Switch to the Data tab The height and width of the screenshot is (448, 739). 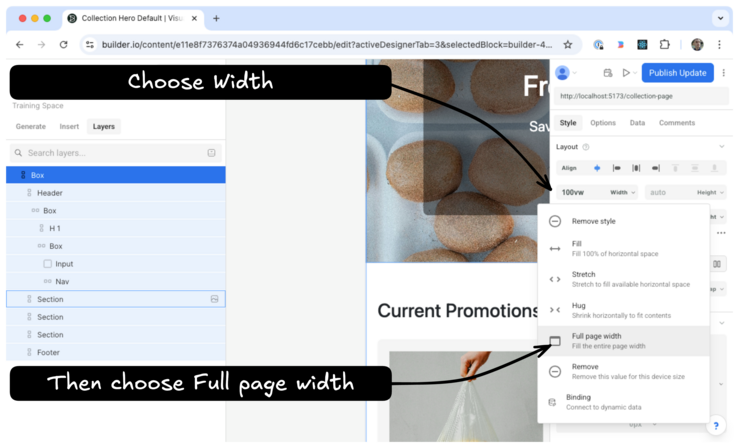tap(637, 123)
